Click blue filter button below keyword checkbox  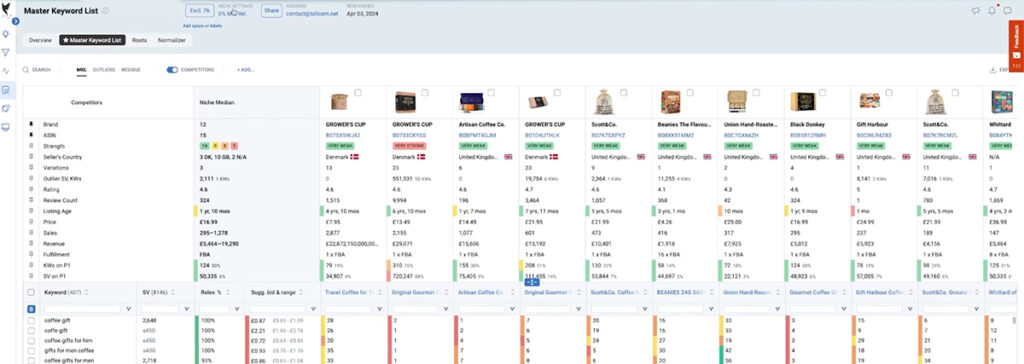31,308
